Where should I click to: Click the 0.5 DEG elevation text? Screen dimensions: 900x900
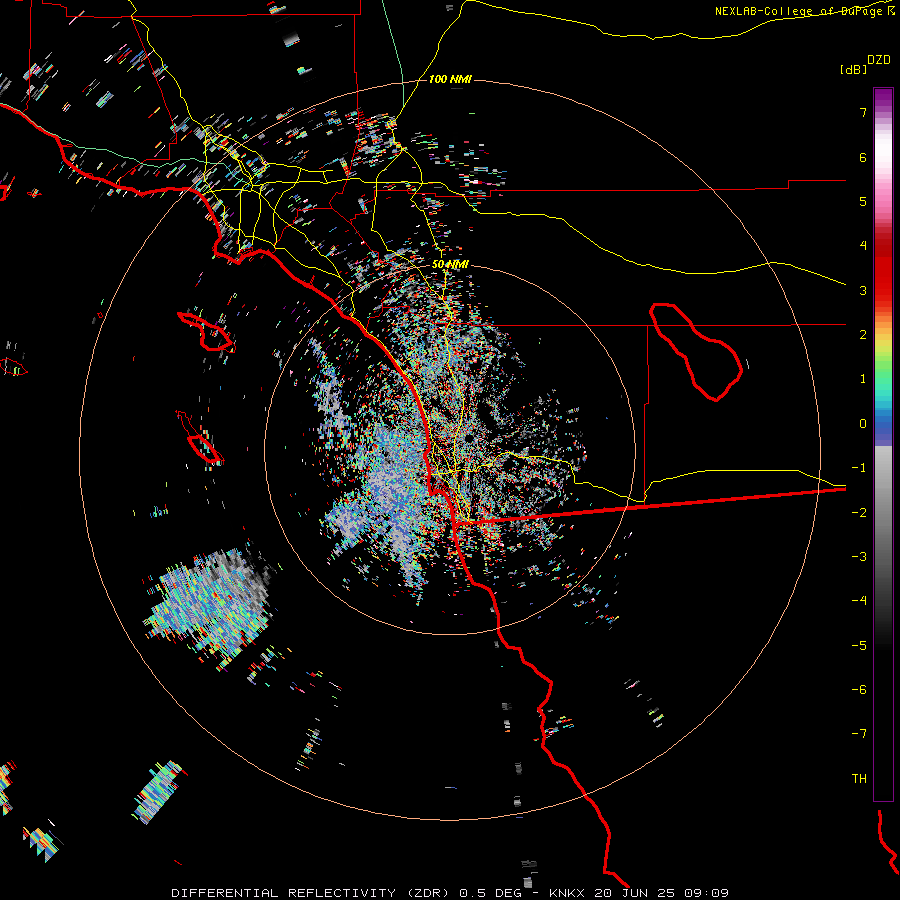pyautogui.click(x=490, y=893)
